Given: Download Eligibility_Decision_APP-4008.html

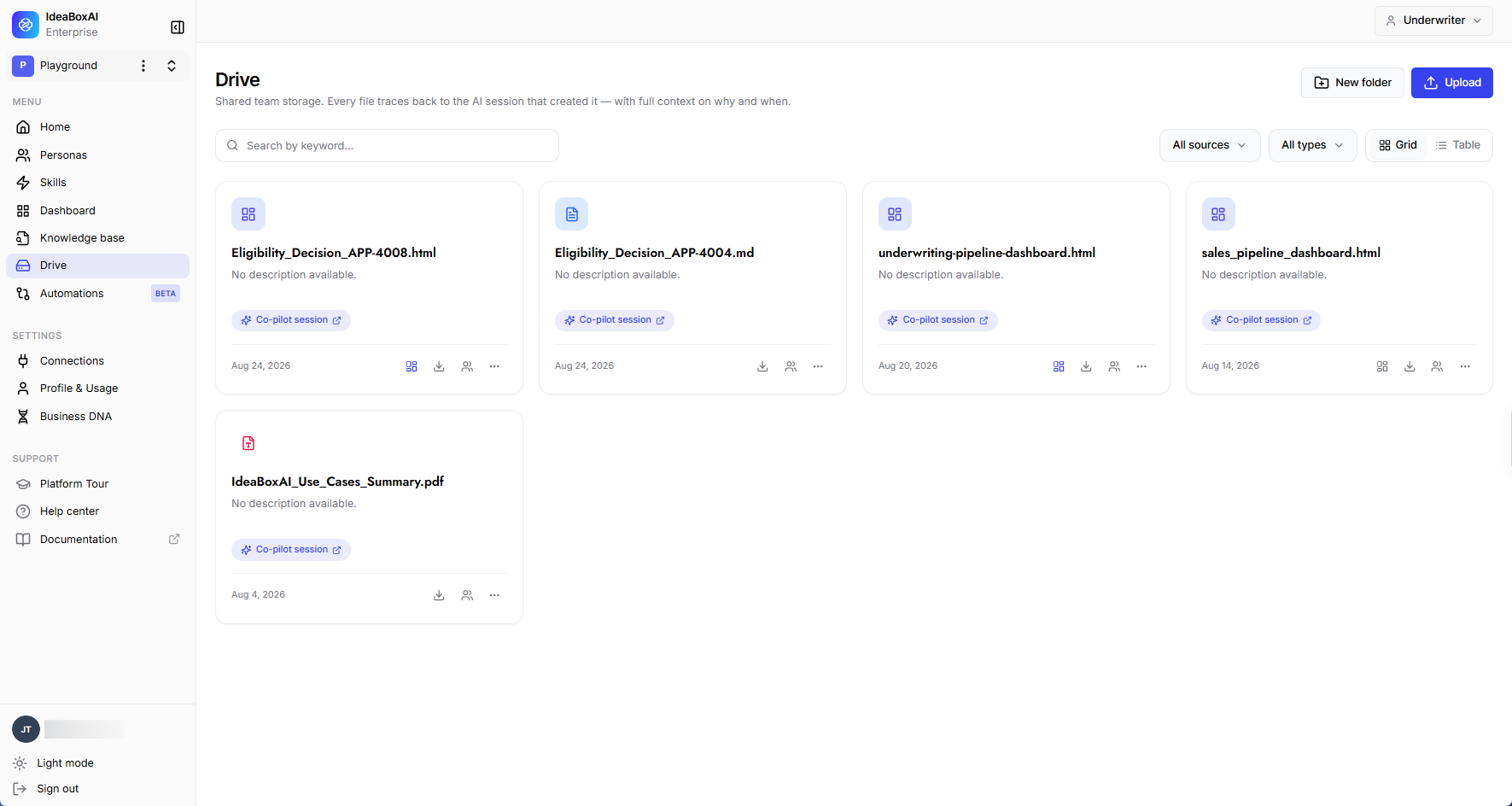Looking at the screenshot, I should [439, 366].
